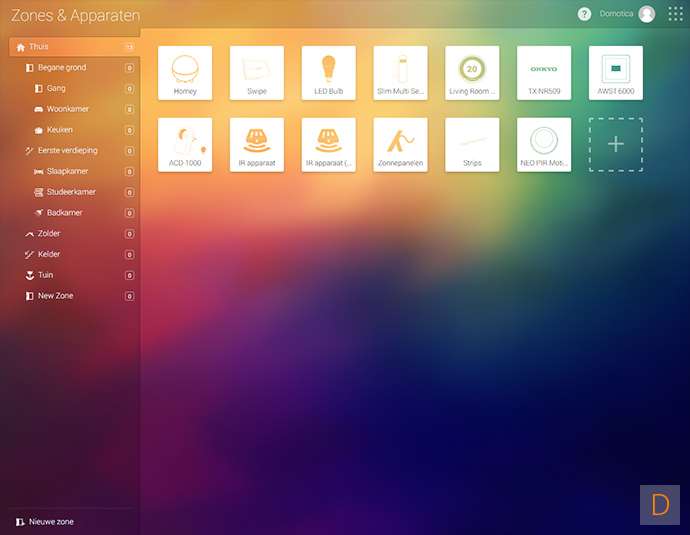The height and width of the screenshot is (535, 690).
Task: Open the NEO PIR Motion tile
Action: click(x=544, y=145)
